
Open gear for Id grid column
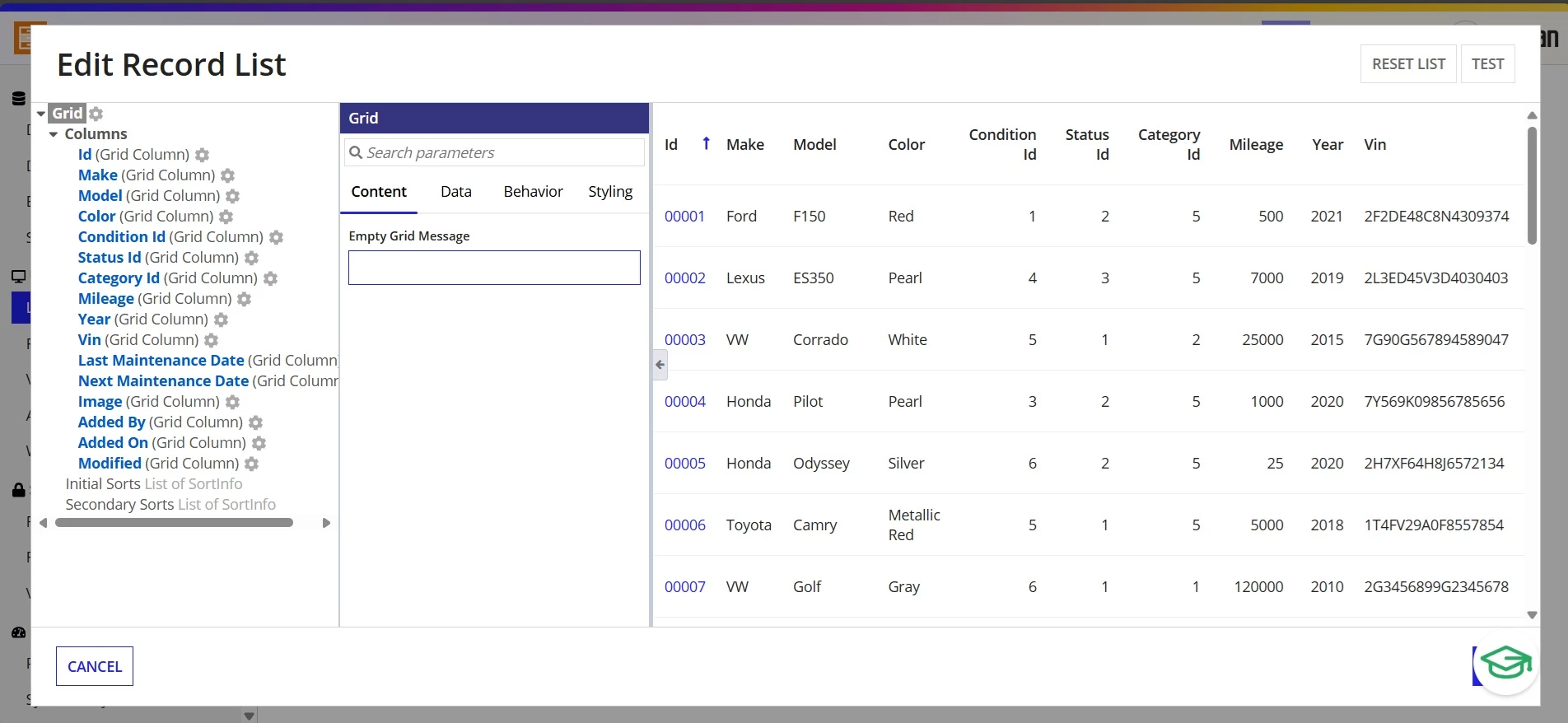[x=203, y=155]
